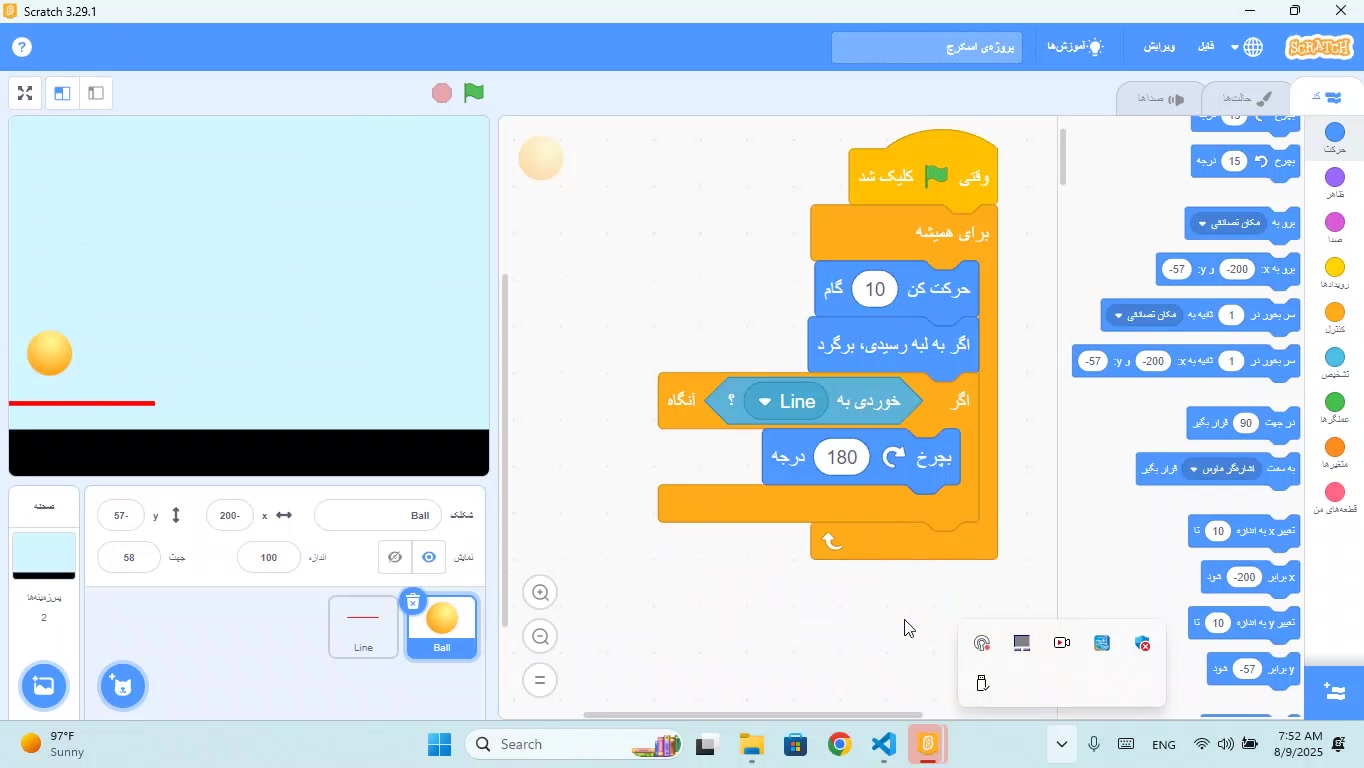1364x768 pixels.
Task: Select the blue Motion block category
Action: coord(1335,138)
